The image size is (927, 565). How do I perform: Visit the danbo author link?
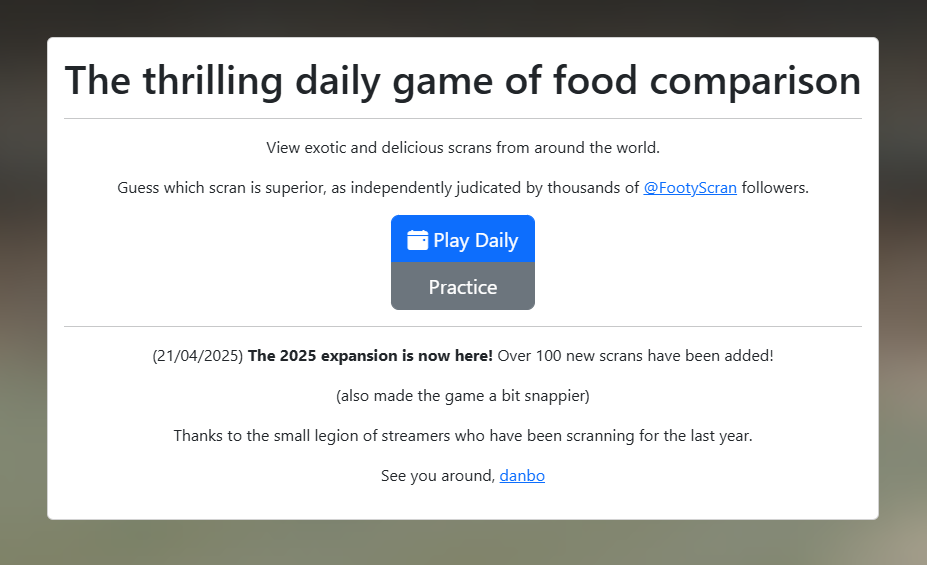tap(522, 476)
